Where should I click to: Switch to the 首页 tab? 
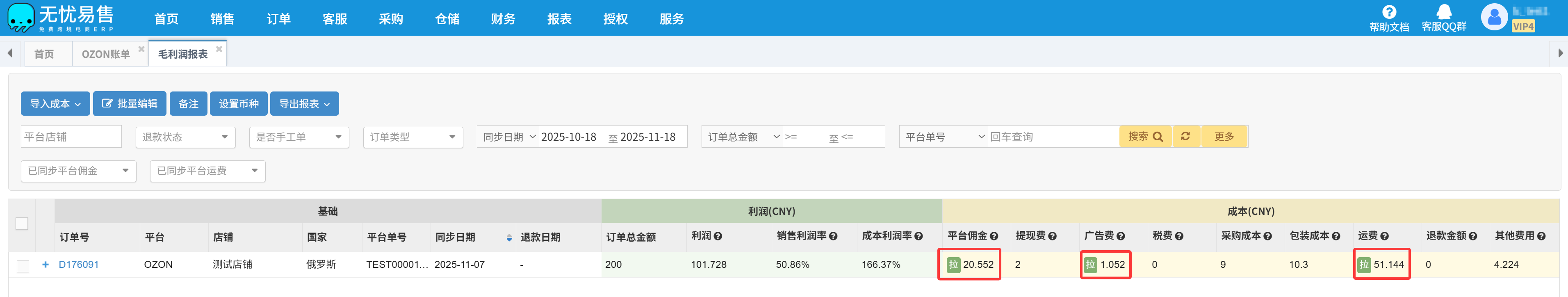point(44,54)
